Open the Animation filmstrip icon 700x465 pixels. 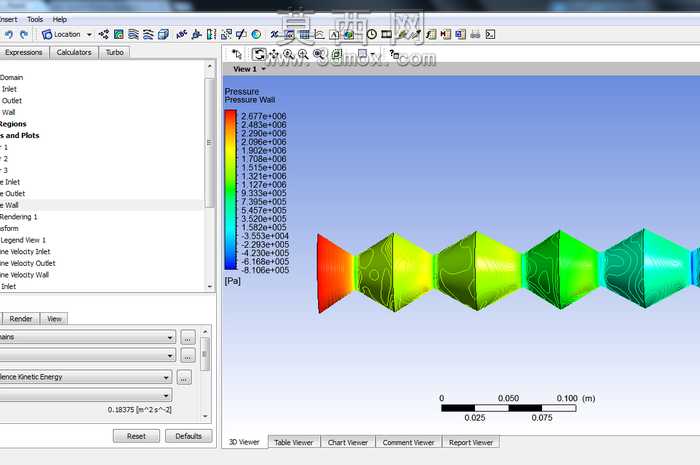click(386, 34)
